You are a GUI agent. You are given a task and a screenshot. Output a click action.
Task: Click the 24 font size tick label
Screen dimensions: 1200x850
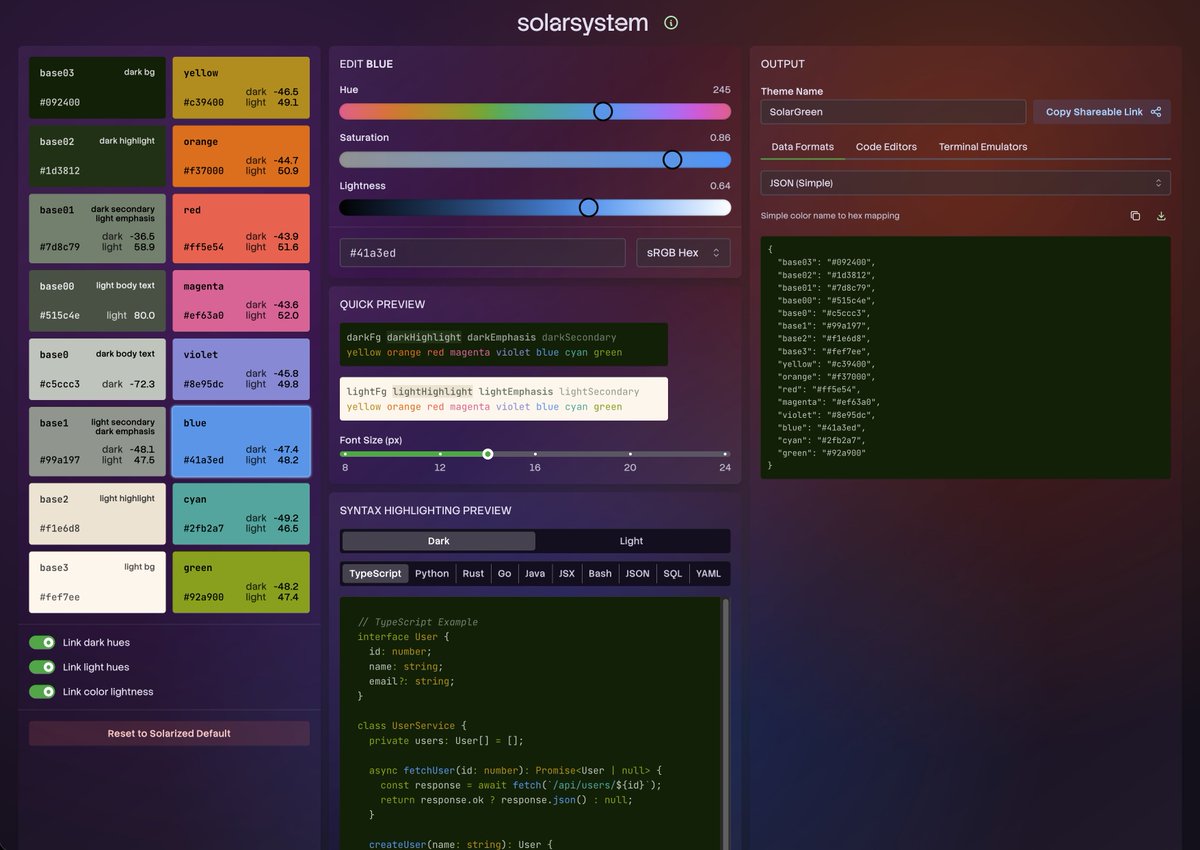pyautogui.click(x=724, y=468)
